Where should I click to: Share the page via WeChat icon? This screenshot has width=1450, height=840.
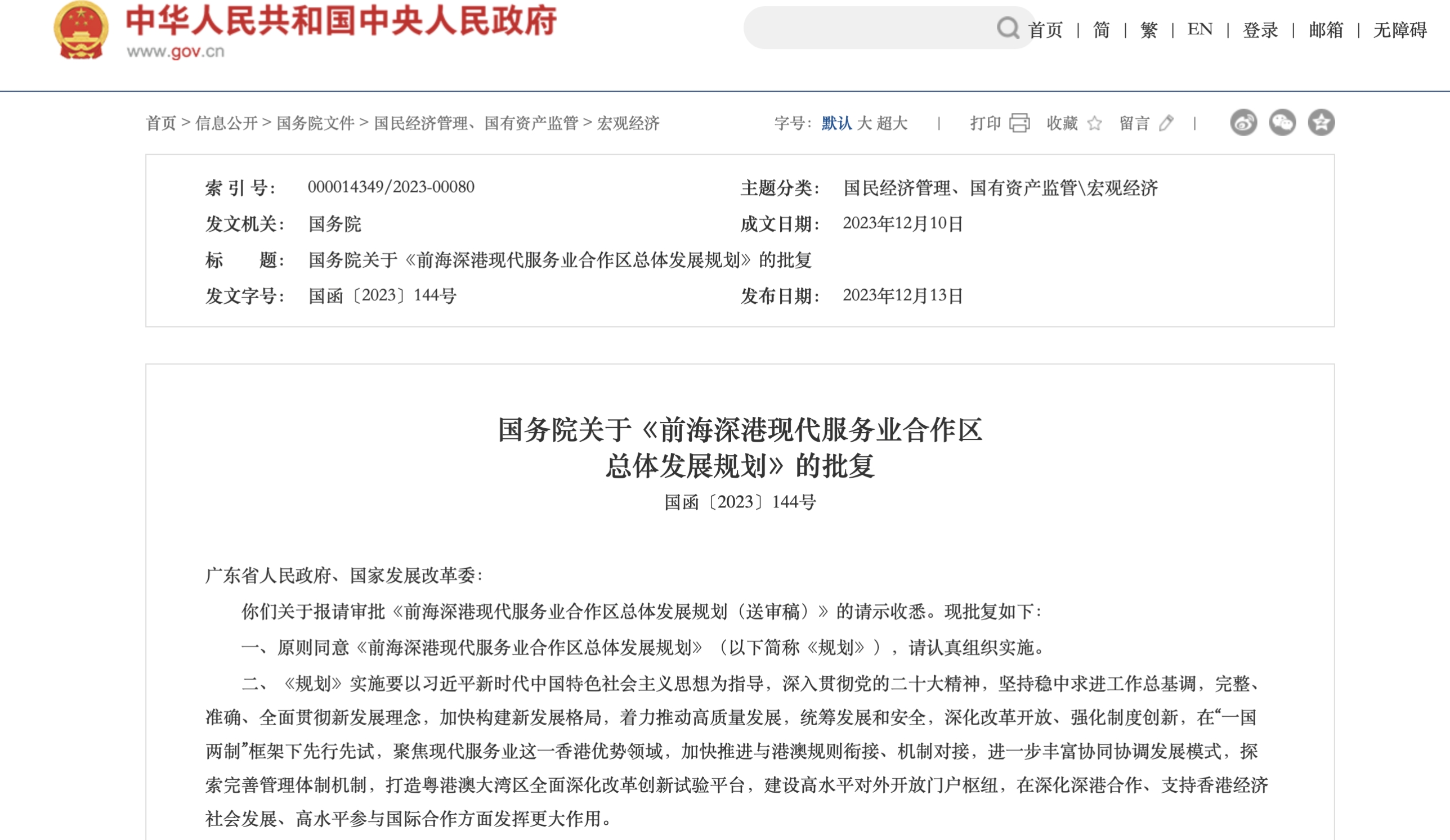pyautogui.click(x=1282, y=123)
